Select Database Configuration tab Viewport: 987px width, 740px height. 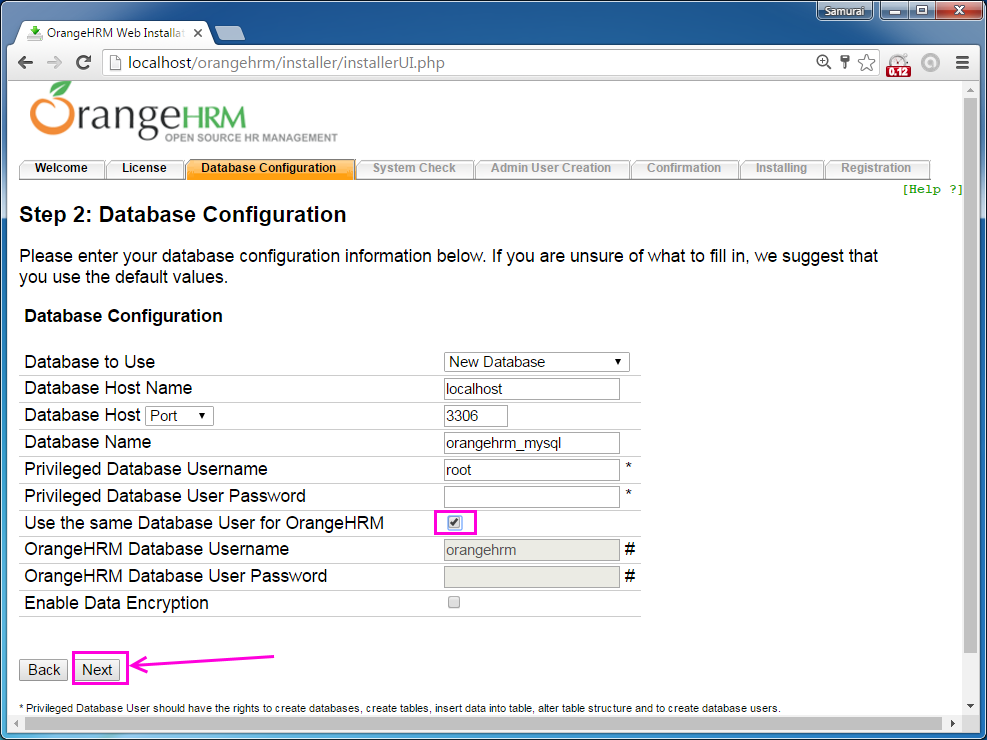[269, 168]
